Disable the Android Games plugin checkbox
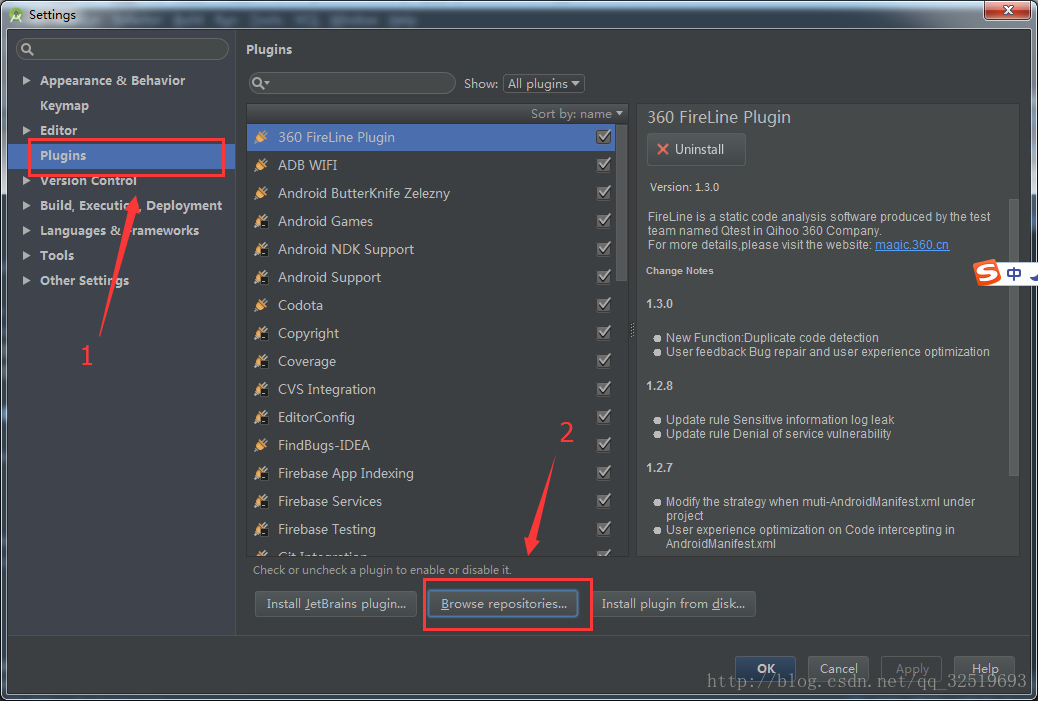1038x701 pixels. [x=604, y=220]
